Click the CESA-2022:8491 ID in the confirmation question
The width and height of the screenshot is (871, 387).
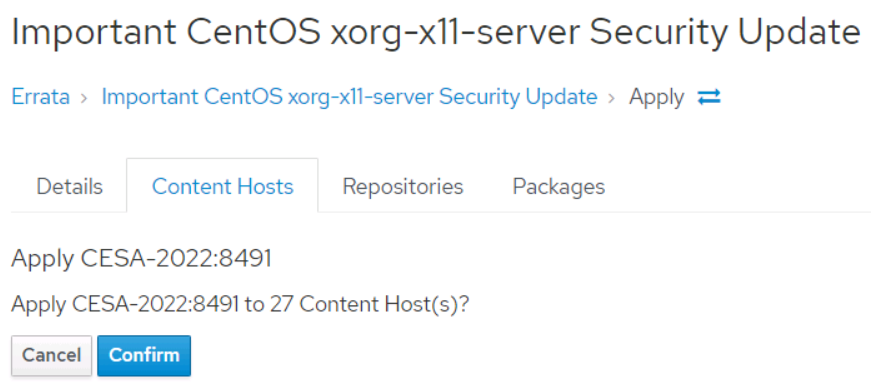pos(156,304)
